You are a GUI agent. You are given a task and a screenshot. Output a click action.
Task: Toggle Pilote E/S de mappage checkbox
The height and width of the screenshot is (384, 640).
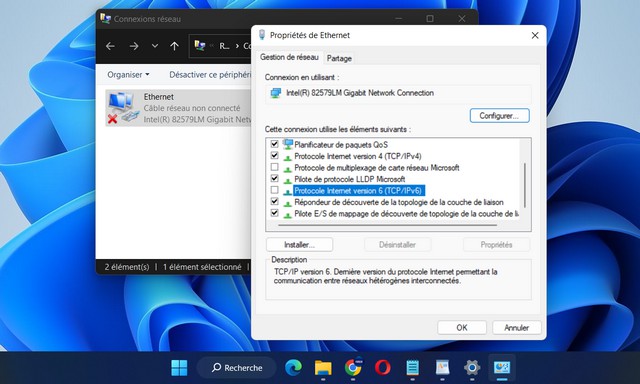click(x=275, y=213)
